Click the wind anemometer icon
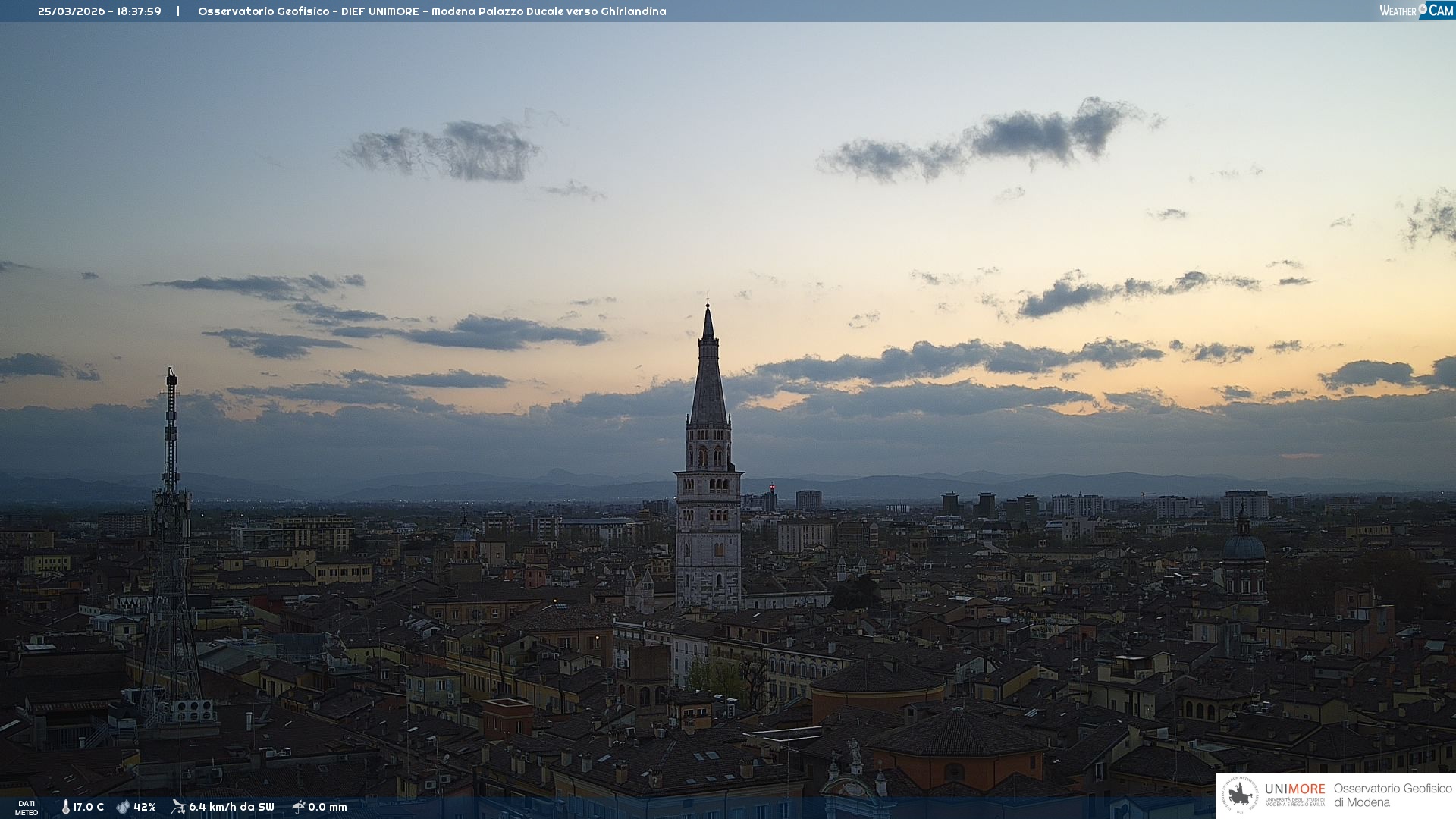 click(178, 807)
